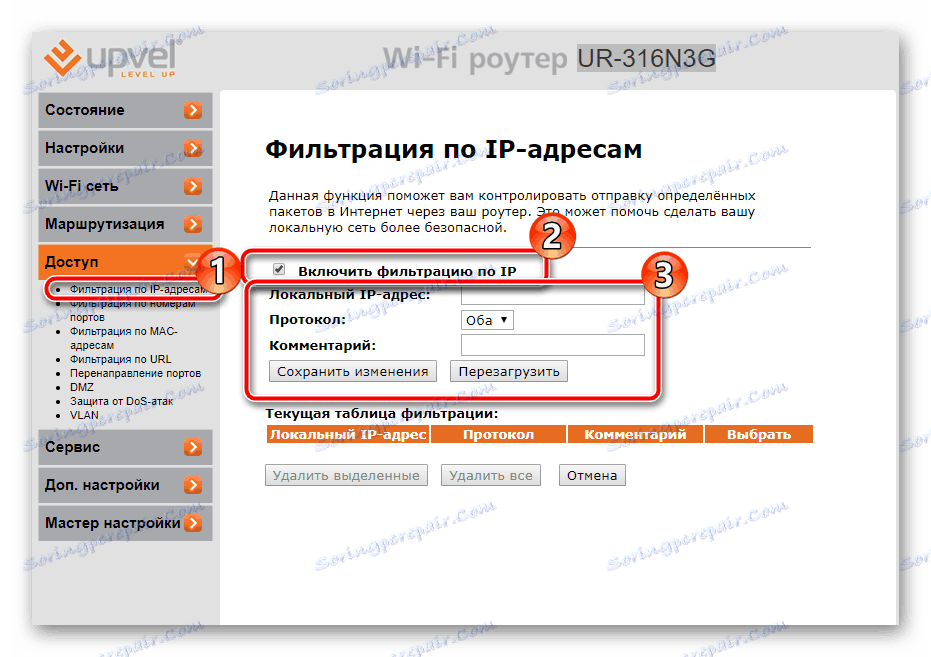Expand the Настройки menu arrow

192,148
